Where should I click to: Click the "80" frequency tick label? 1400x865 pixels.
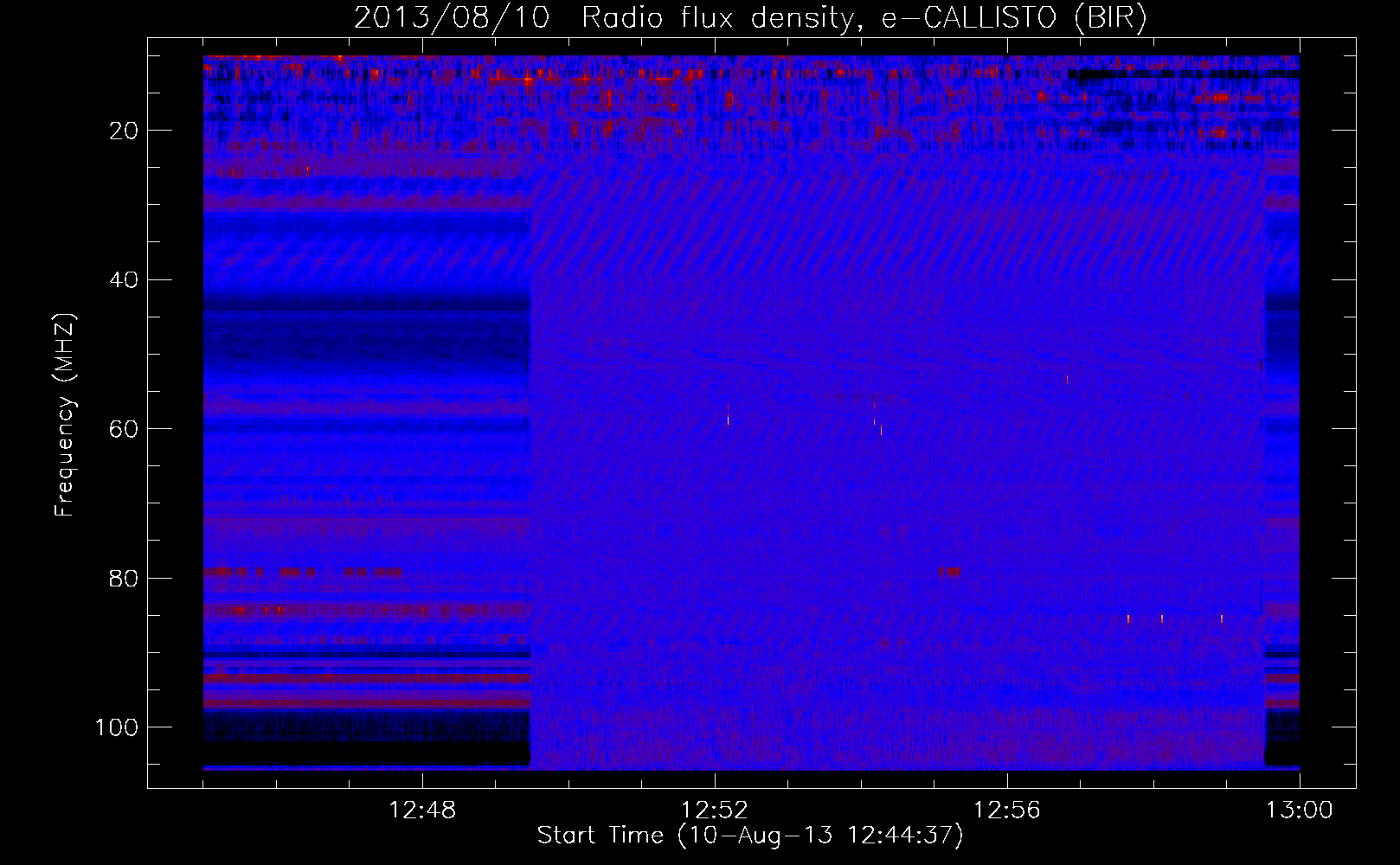pyautogui.click(x=124, y=578)
